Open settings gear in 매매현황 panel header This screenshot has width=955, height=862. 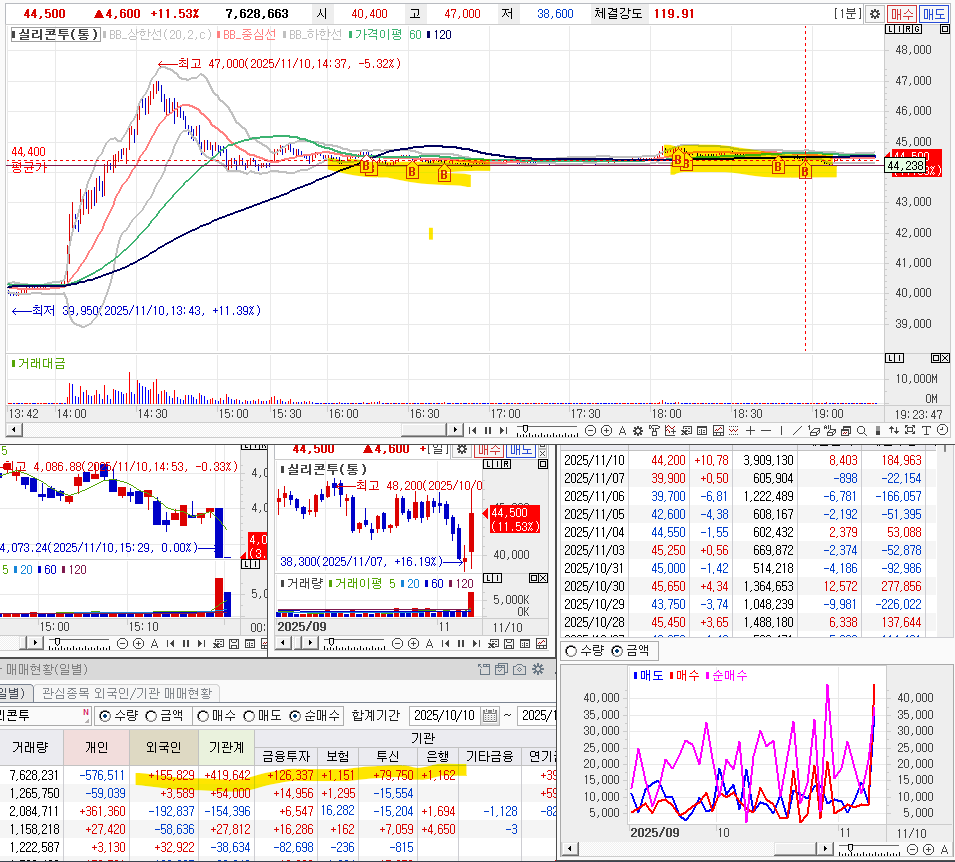[538, 669]
